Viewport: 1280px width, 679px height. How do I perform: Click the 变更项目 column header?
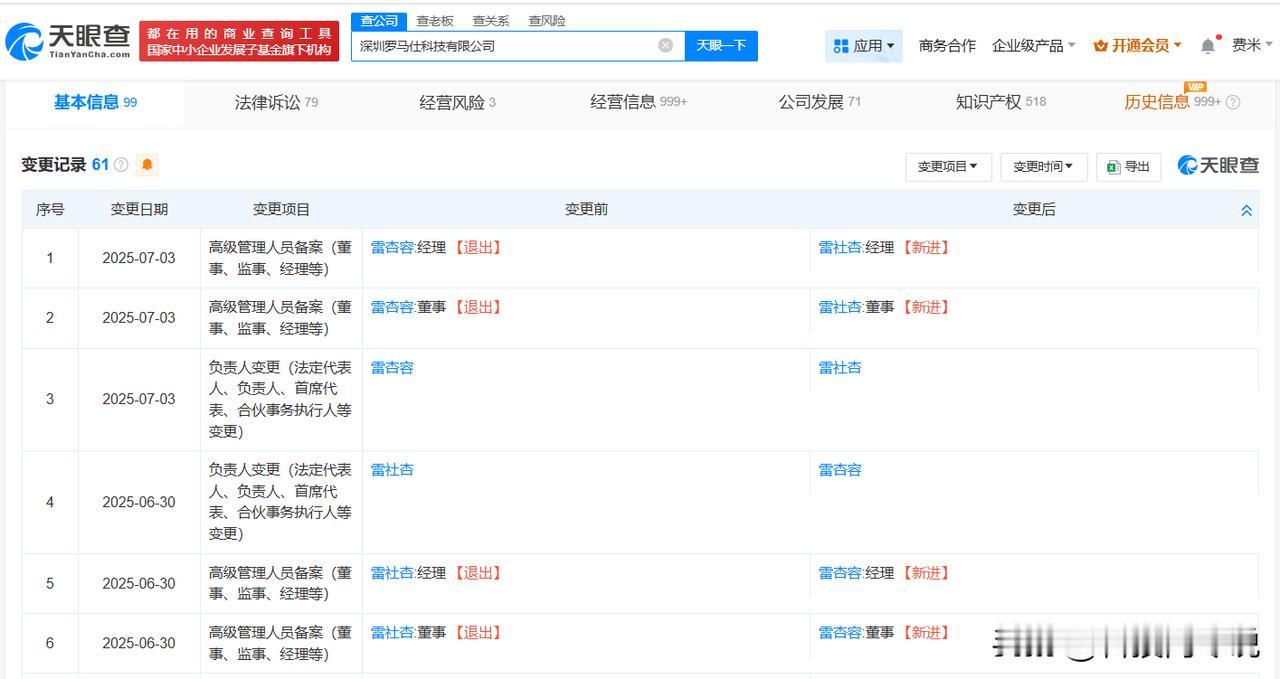[x=281, y=209]
